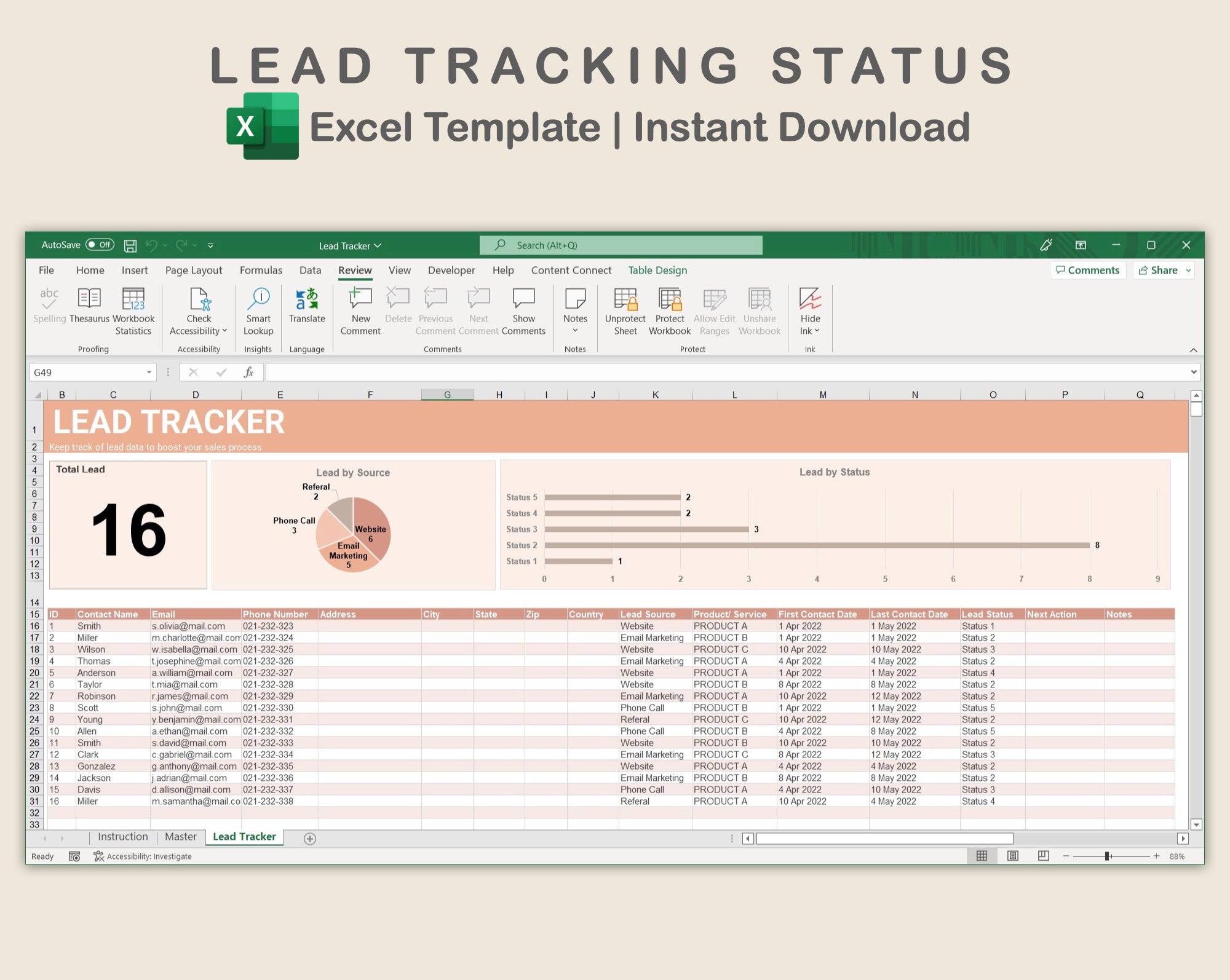Viewport: 1230px width, 980px height.
Task: Add a New Comment
Action: pyautogui.click(x=360, y=299)
